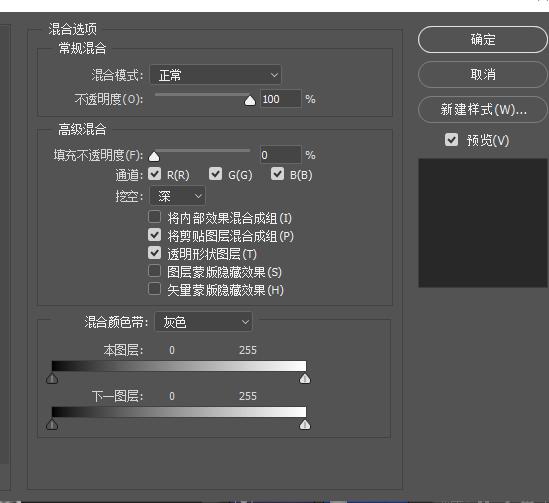Viewport: 549px width, 503px height.
Task: Enable 矢量蒙版隐藏效果(H) checkbox
Action: click(154, 289)
